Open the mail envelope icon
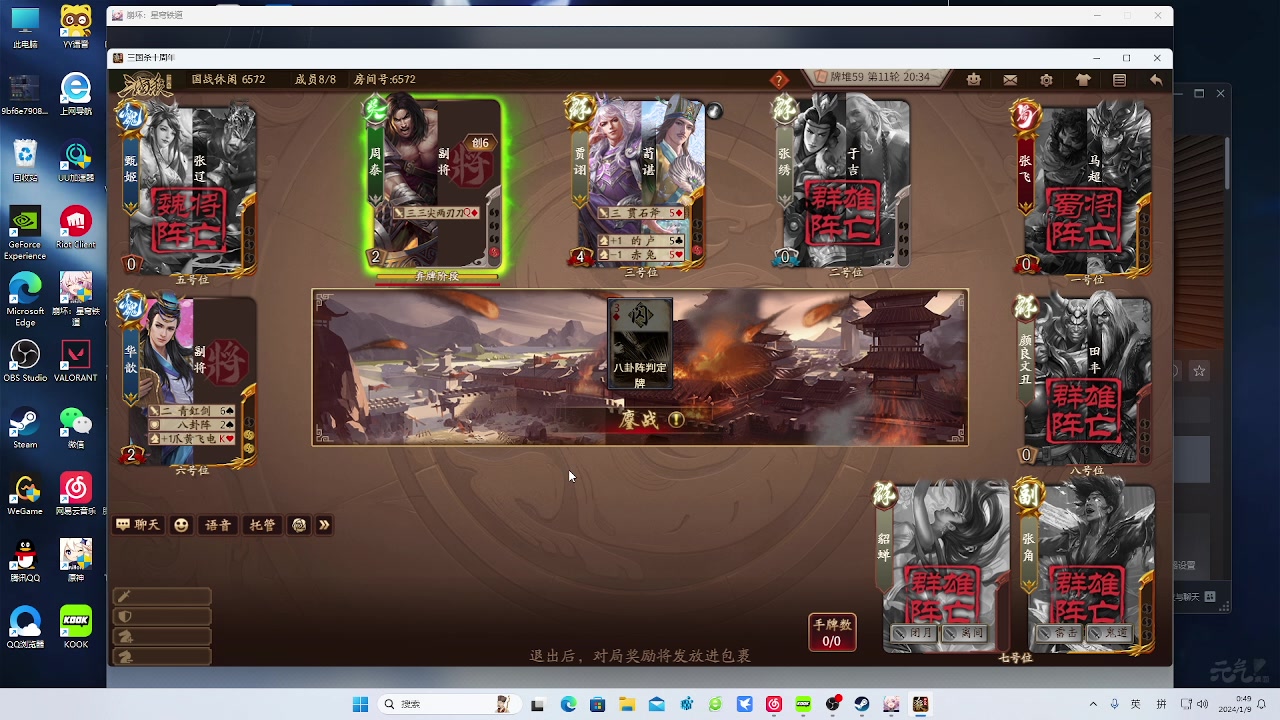The image size is (1280, 720). click(1010, 80)
